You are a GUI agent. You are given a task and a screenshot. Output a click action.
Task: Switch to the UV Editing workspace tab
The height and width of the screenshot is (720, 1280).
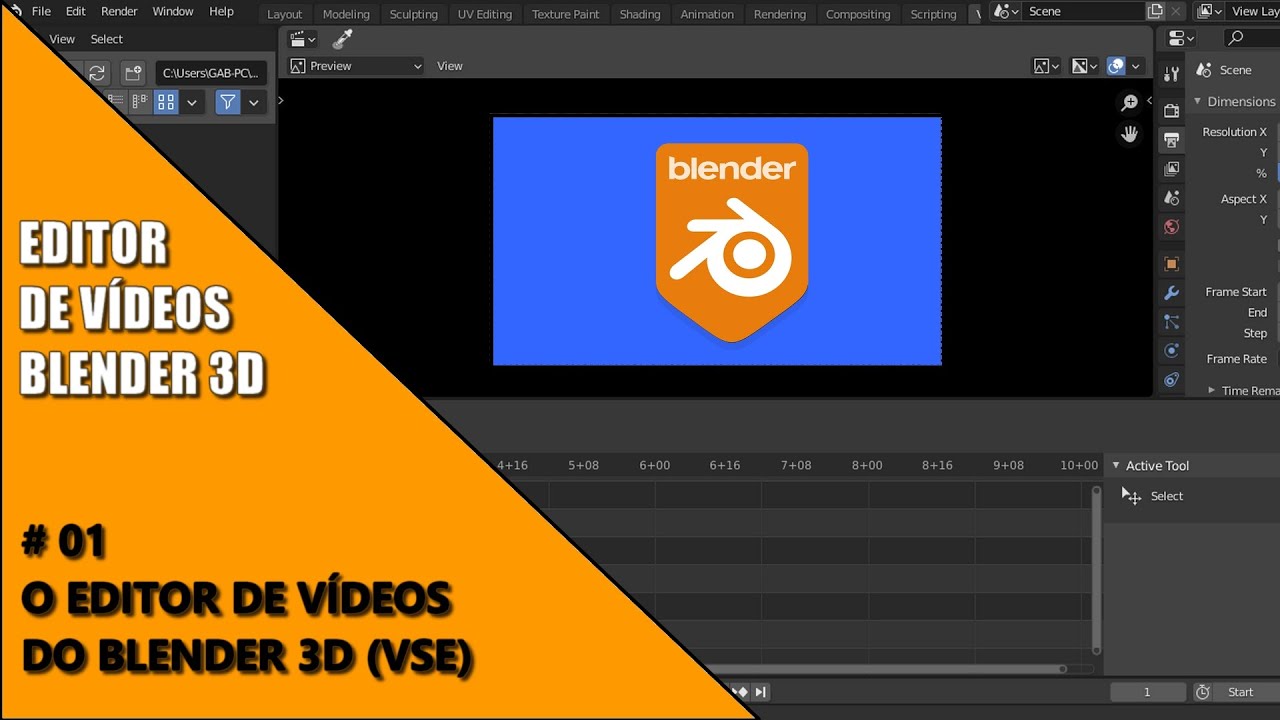coord(484,14)
